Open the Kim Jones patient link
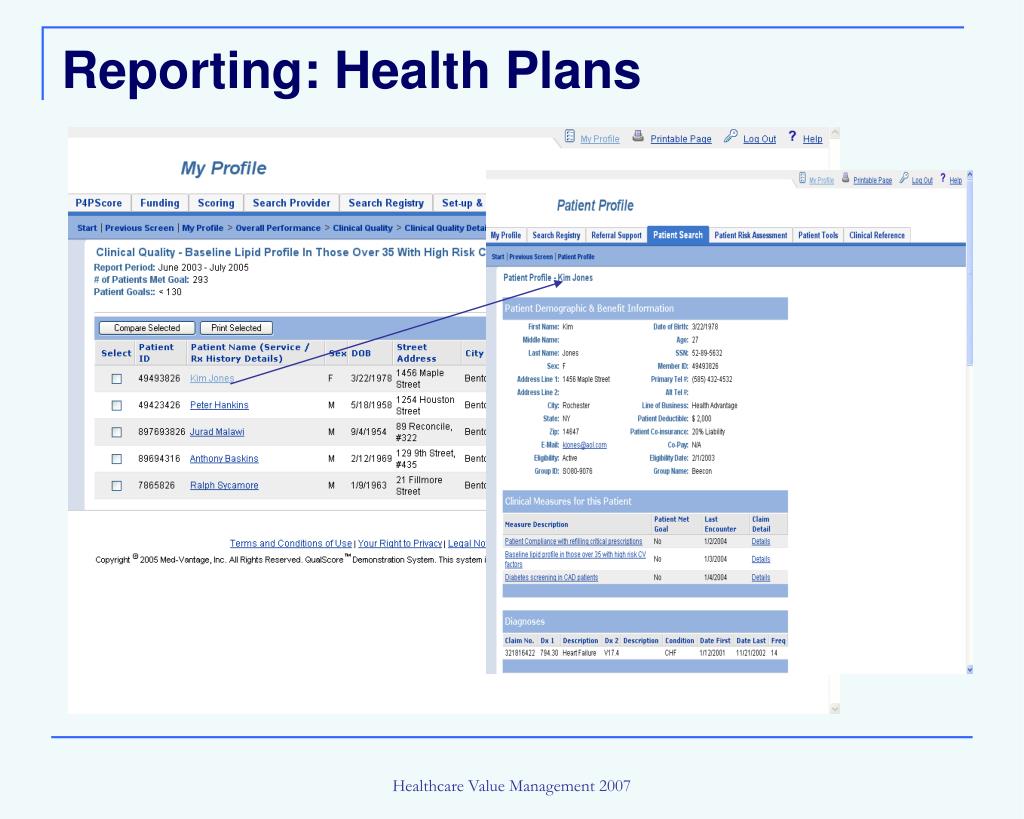 coord(212,378)
